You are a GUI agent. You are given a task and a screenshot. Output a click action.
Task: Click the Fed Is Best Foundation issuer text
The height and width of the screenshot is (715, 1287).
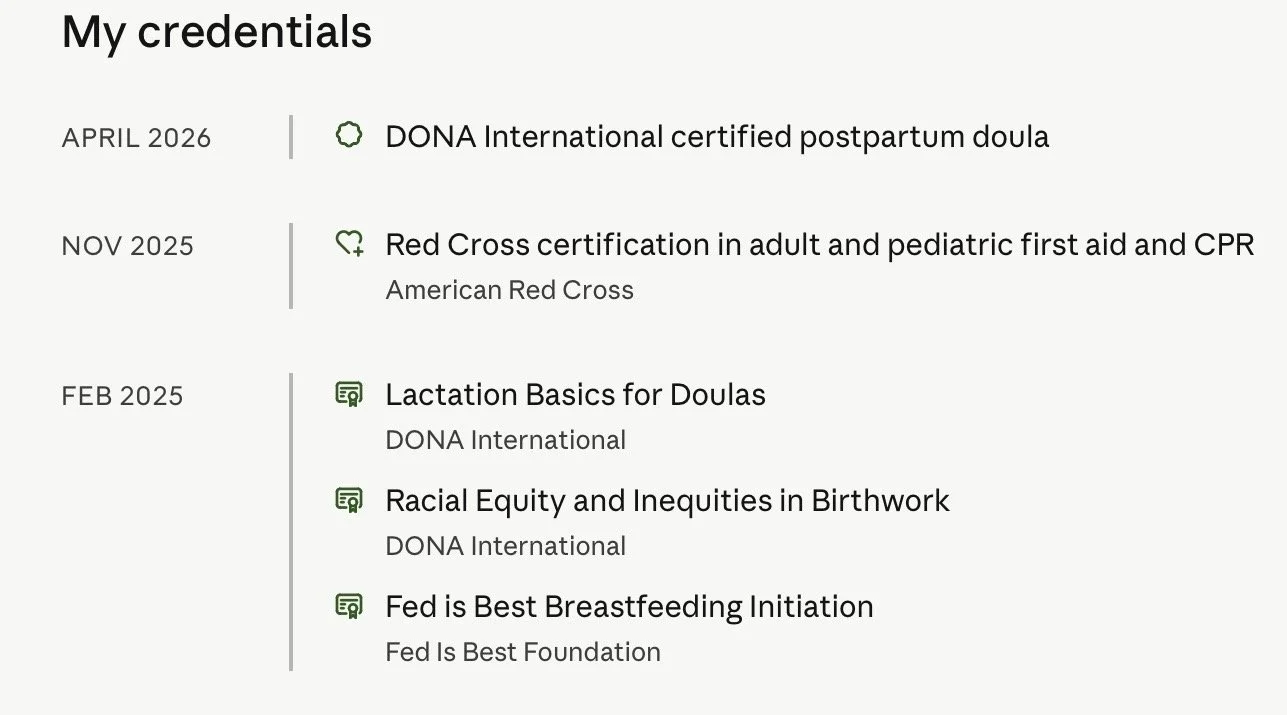[x=523, y=652]
